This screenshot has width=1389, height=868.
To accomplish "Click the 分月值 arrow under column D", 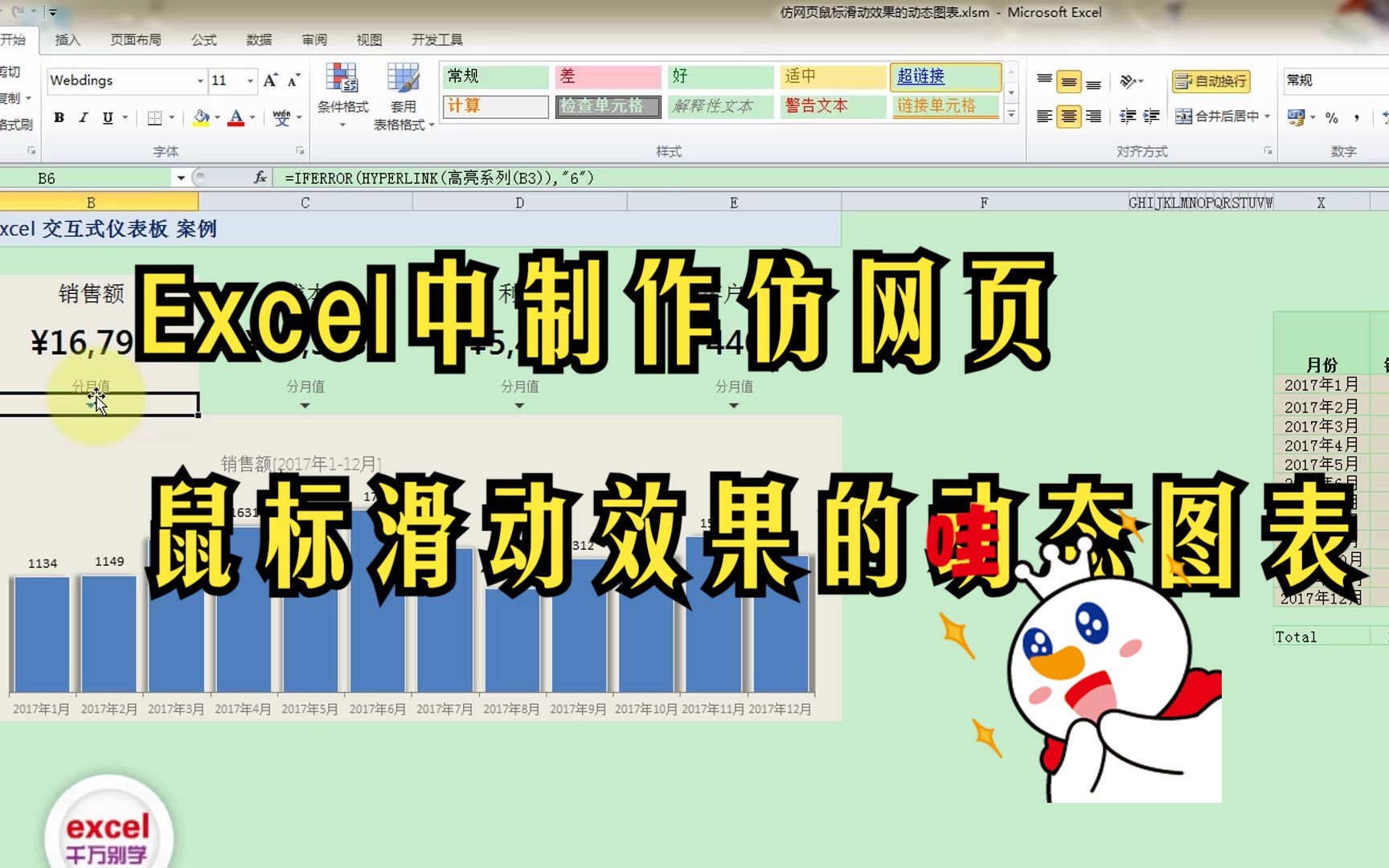I will pos(519,406).
